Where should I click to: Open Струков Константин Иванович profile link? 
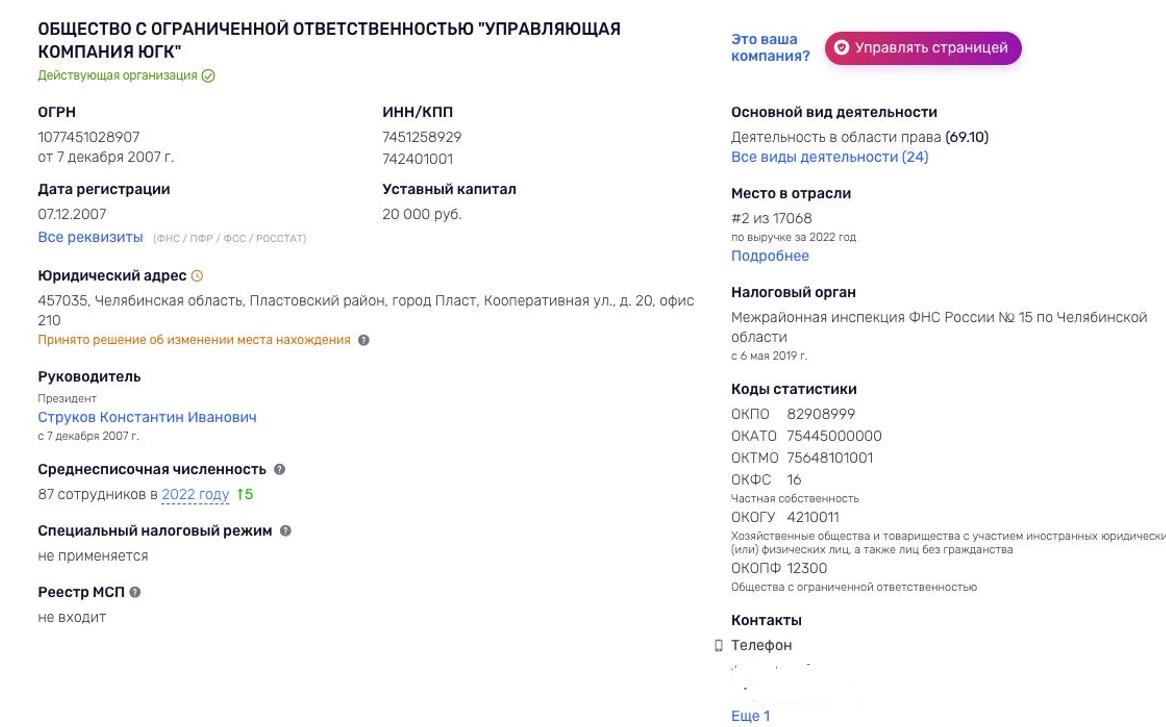click(147, 417)
